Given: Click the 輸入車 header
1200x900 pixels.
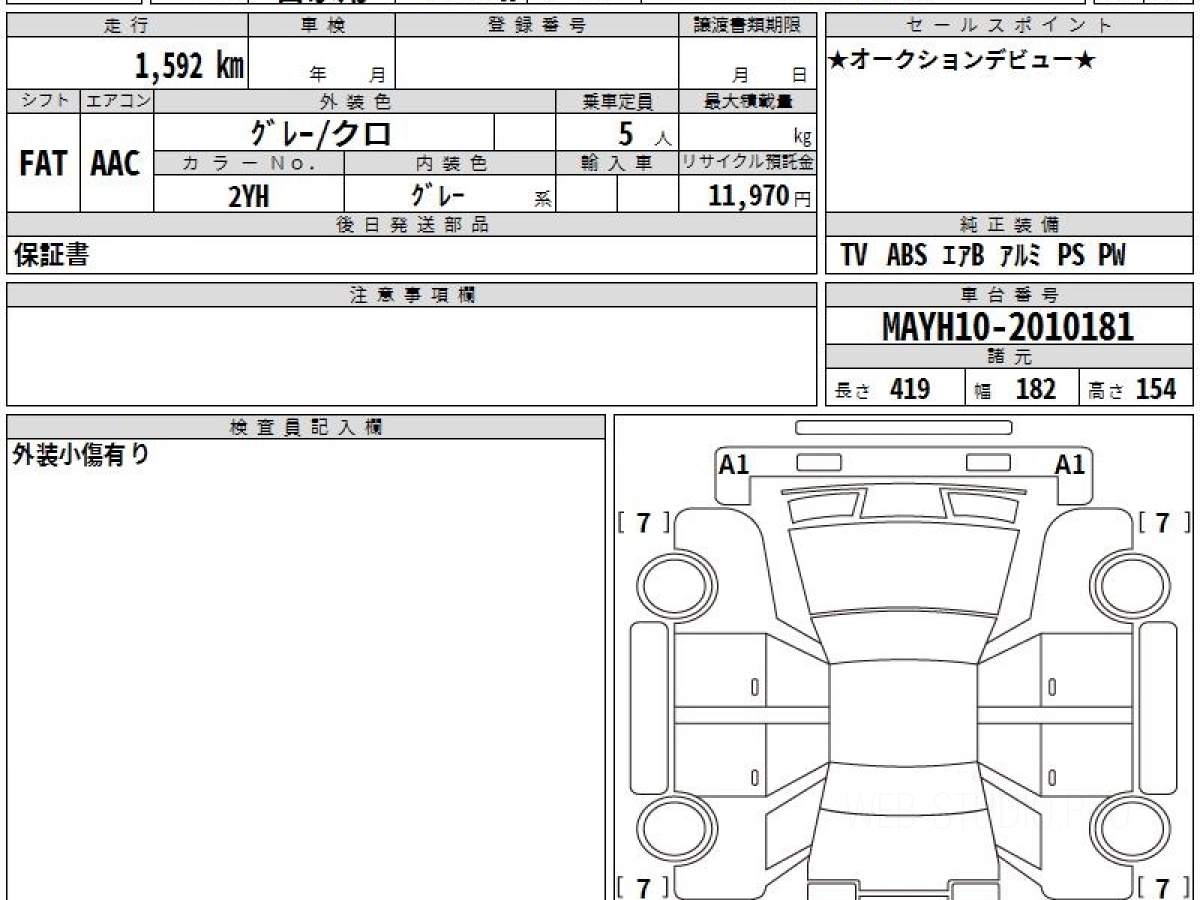Looking at the screenshot, I should click(617, 163).
